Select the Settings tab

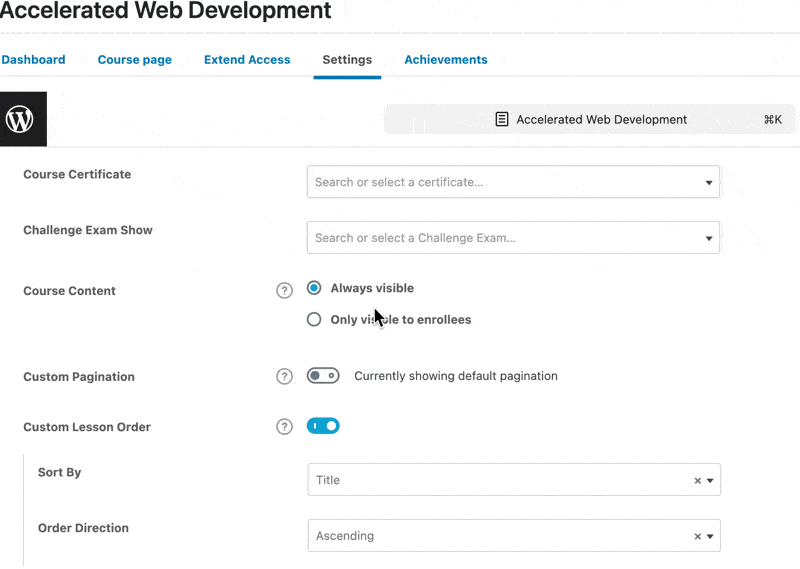[x=347, y=60]
